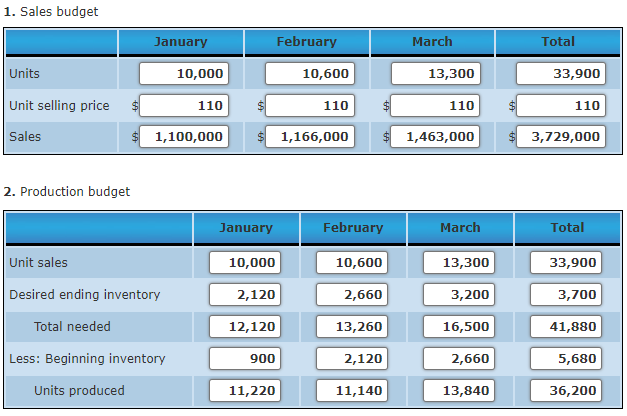Click January Desired ending inventory field
This screenshot has height=416, width=627.
(x=245, y=294)
